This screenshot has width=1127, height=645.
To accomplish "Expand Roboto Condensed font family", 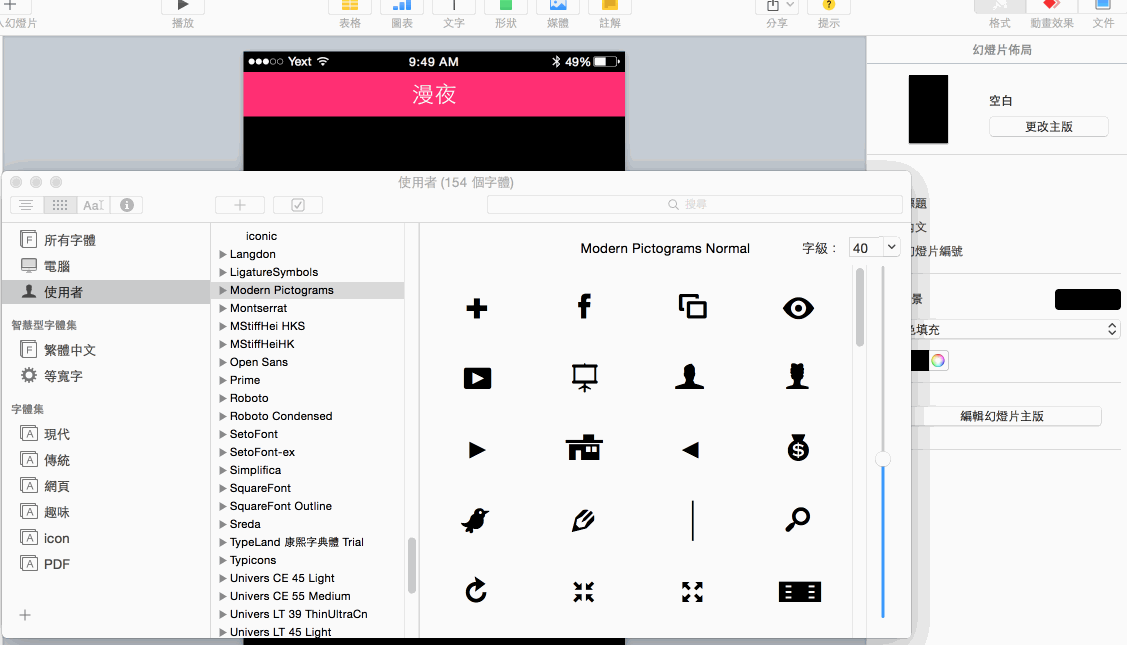I will click(x=223, y=416).
